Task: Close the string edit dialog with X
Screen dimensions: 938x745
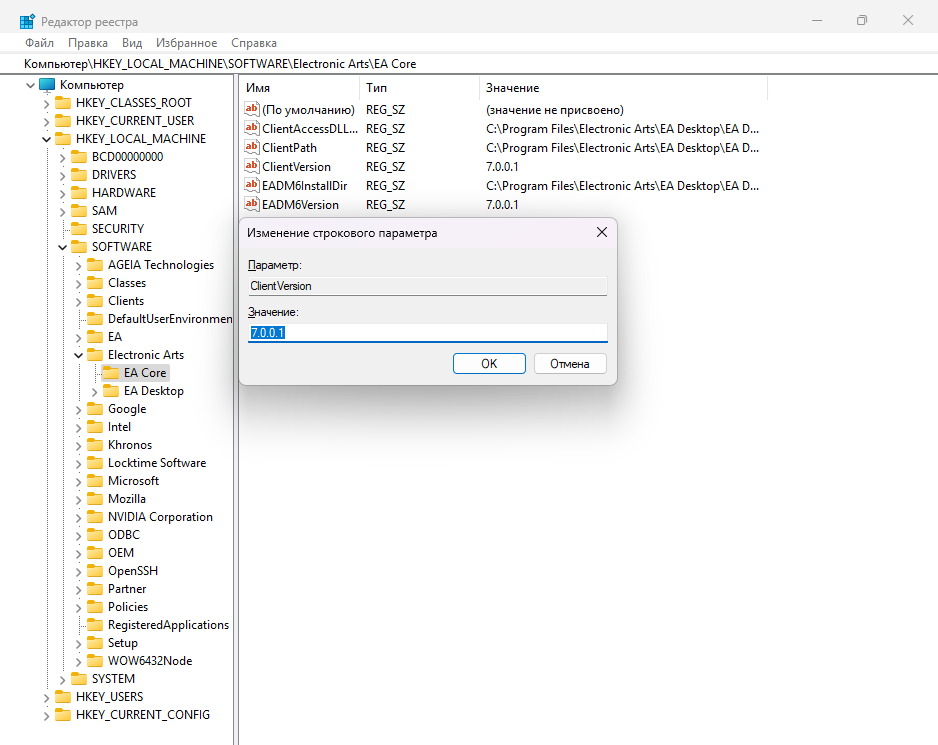Action: coord(602,232)
